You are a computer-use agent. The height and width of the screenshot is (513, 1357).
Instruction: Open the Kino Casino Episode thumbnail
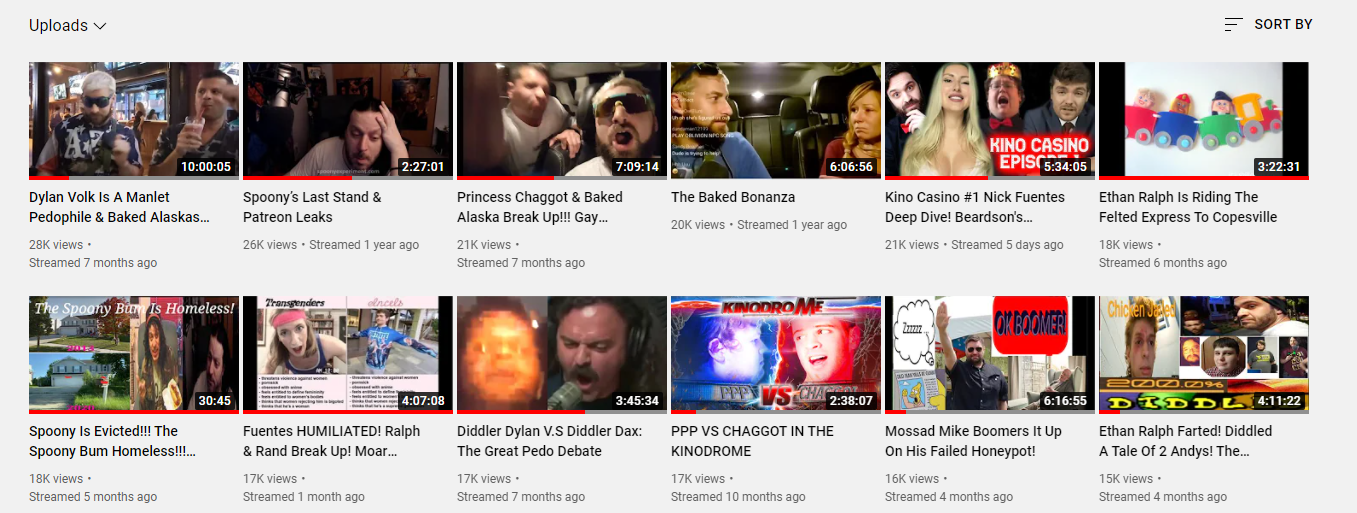pos(990,121)
